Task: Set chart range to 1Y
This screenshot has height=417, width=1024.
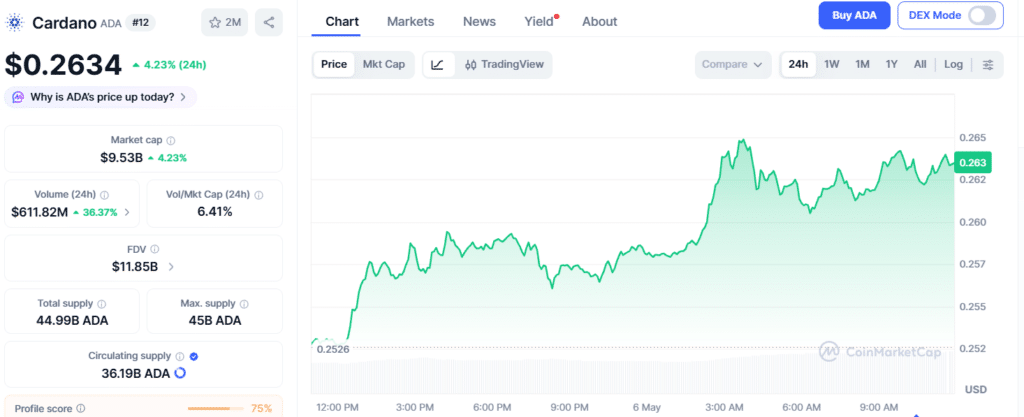Action: tap(891, 65)
